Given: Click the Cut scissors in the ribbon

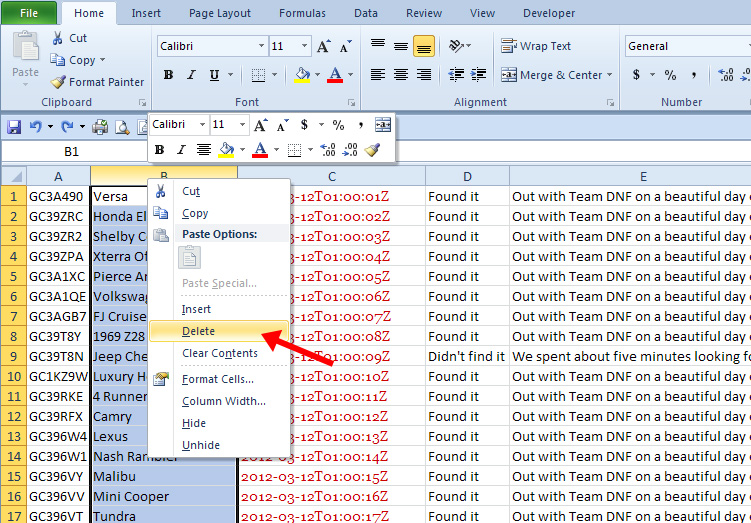Looking at the screenshot, I should coord(58,38).
